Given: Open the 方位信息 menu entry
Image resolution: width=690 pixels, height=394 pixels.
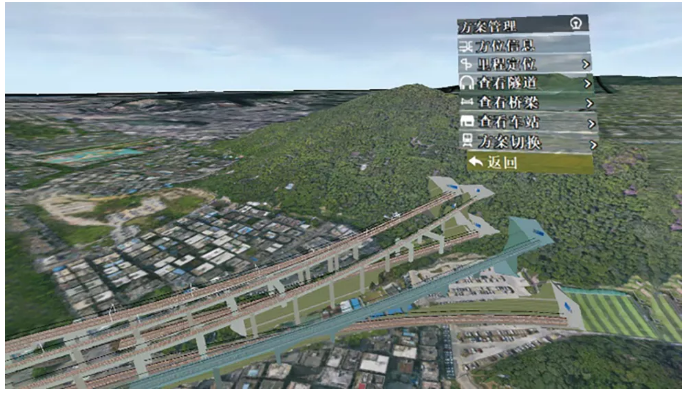Looking at the screenshot, I should tap(524, 45).
